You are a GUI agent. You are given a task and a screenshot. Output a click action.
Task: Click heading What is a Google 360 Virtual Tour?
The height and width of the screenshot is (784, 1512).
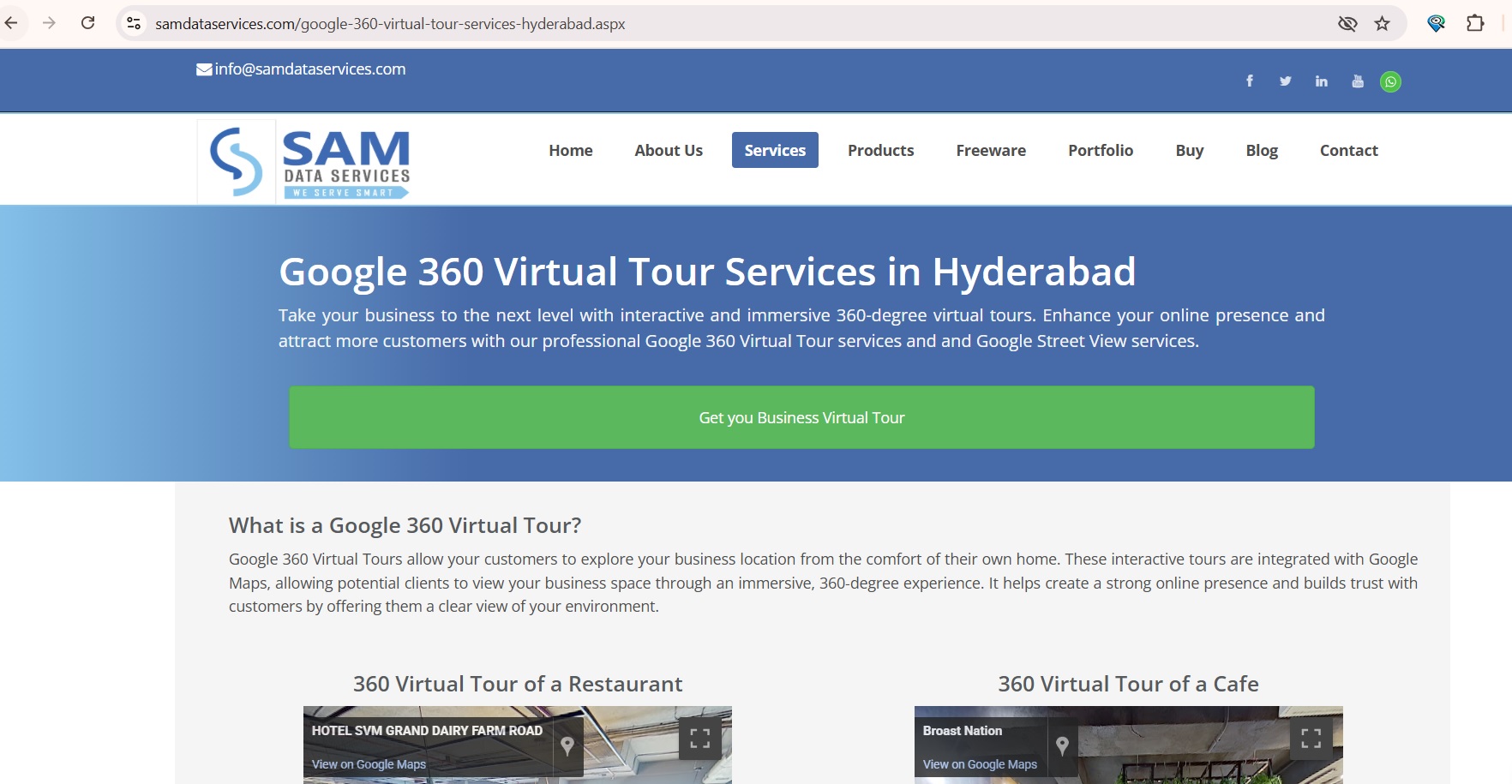point(405,525)
